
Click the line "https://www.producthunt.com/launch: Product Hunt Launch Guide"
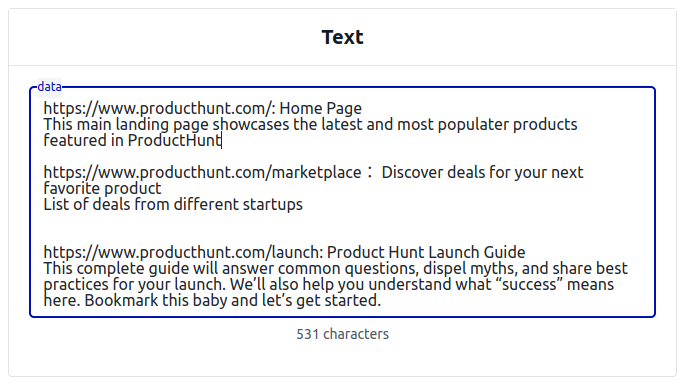tap(285, 252)
